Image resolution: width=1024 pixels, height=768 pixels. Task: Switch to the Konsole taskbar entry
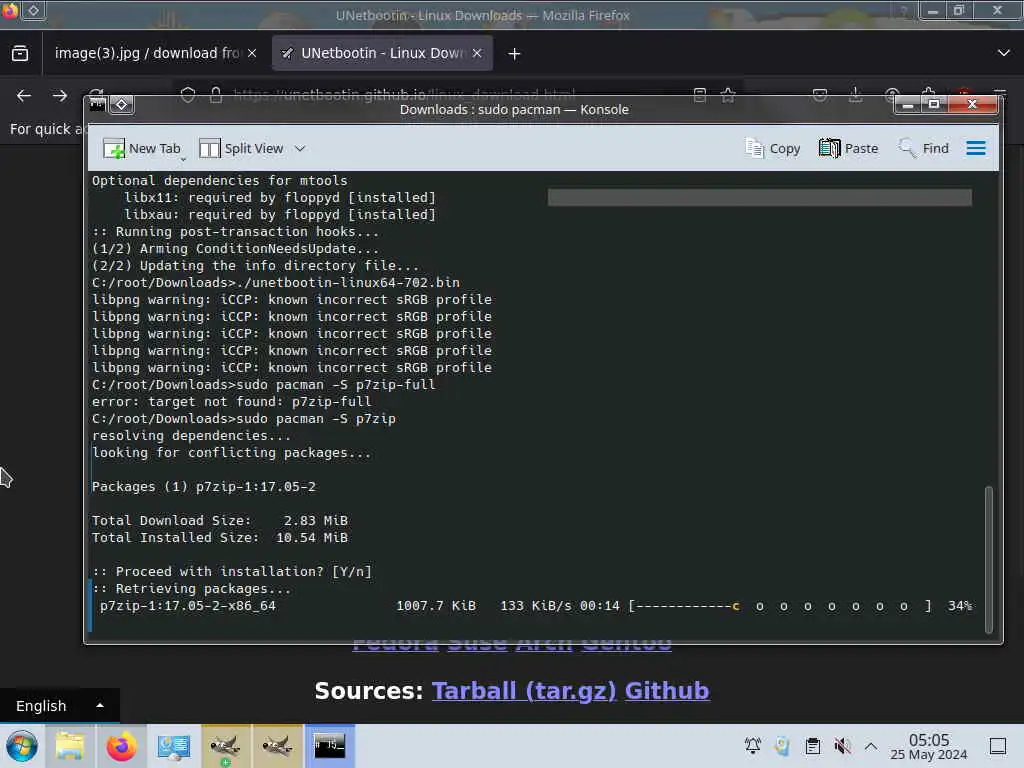[329, 746]
